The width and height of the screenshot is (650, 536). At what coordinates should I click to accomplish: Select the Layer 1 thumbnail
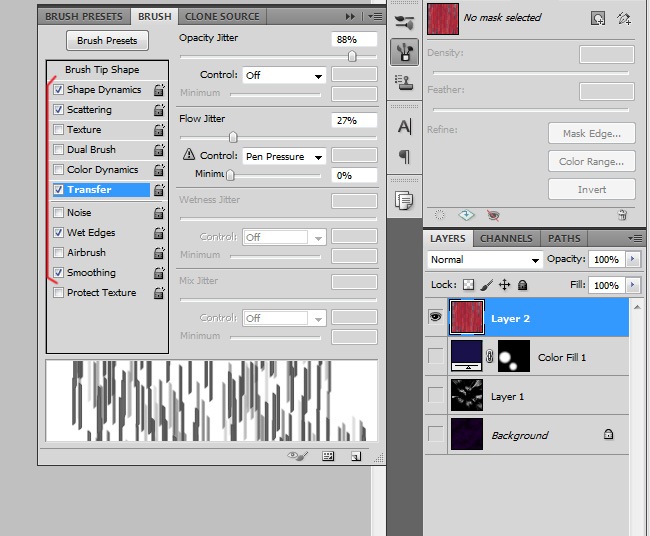point(468,396)
